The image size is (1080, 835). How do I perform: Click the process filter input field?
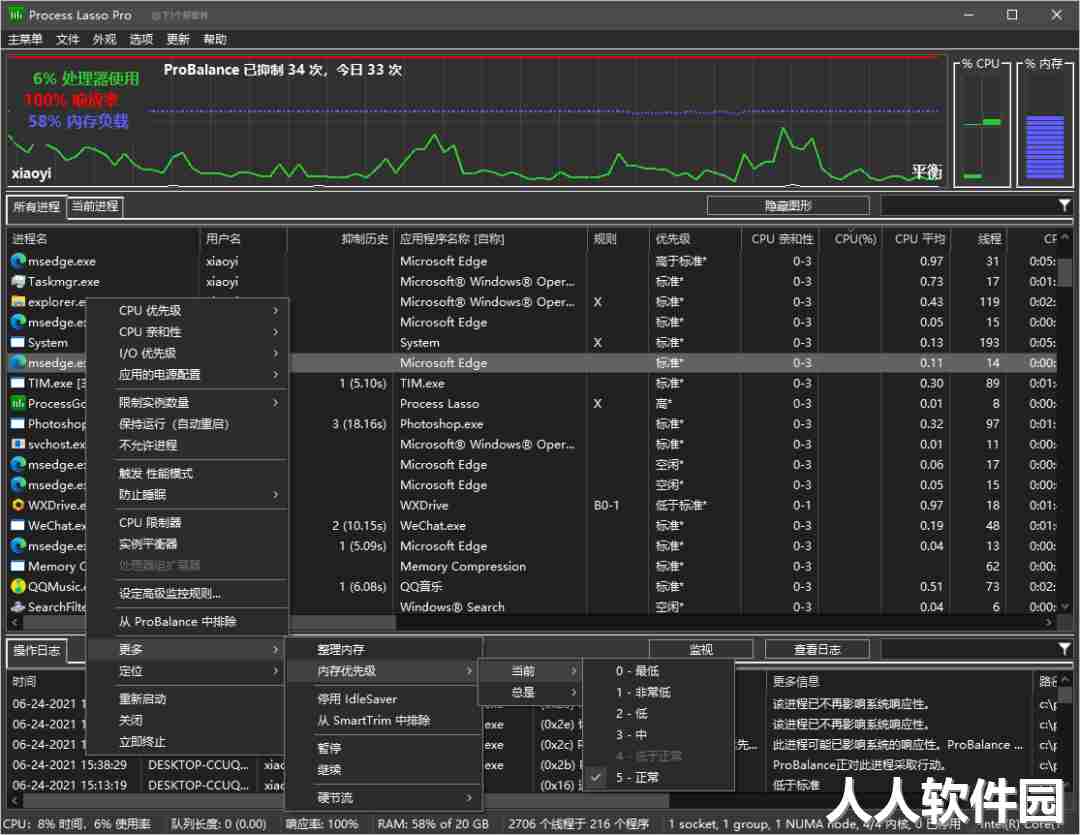[x=968, y=205]
